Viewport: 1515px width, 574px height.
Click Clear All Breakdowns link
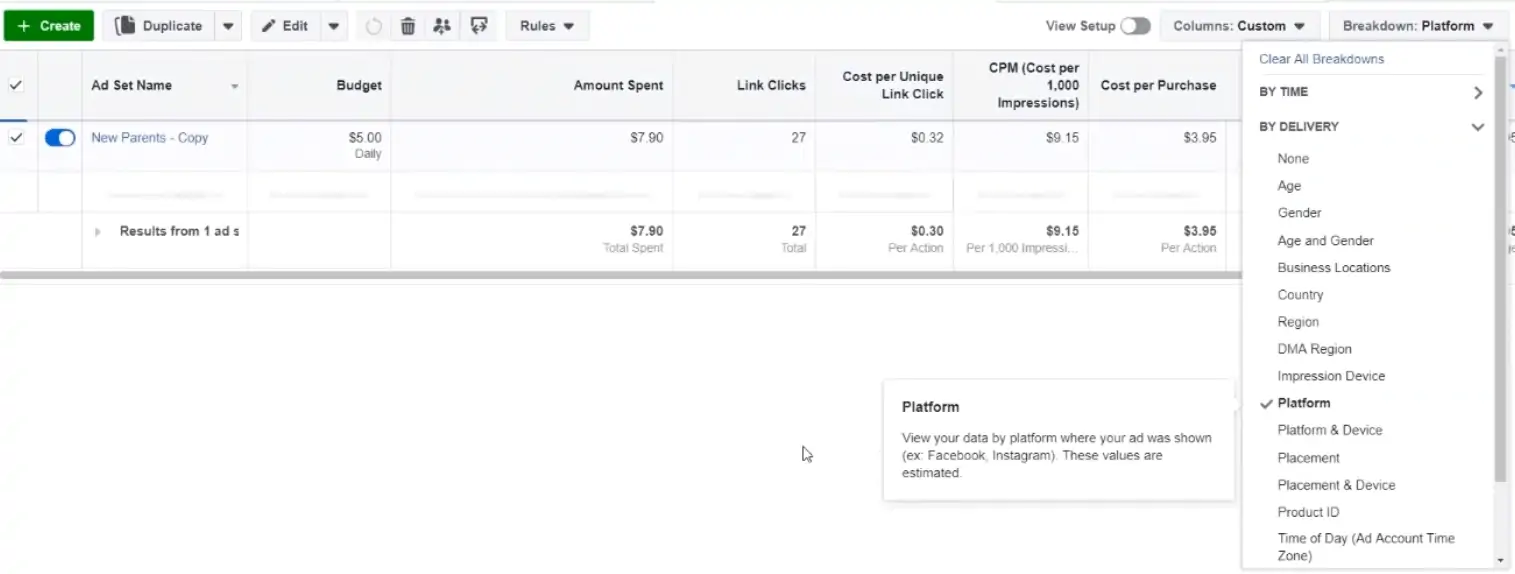[1321, 59]
